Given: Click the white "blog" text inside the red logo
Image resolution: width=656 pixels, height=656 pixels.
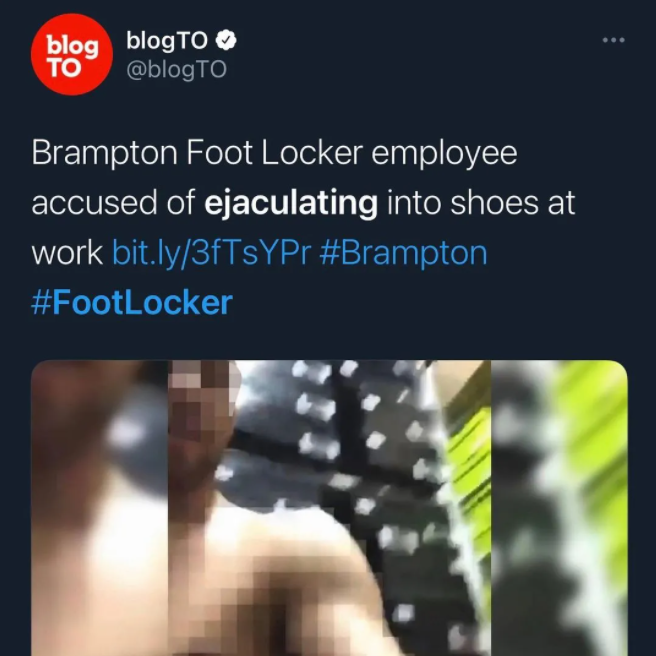Looking at the screenshot, I should [72, 45].
